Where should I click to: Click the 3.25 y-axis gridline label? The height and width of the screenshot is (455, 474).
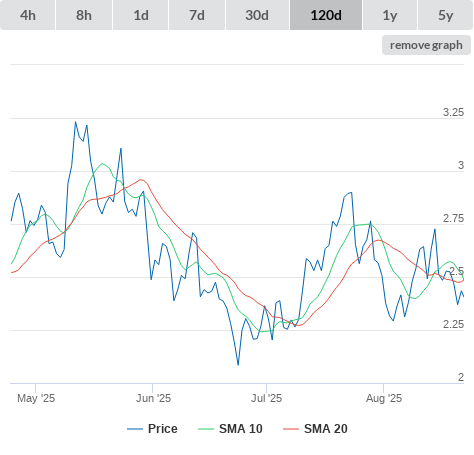tap(453, 112)
